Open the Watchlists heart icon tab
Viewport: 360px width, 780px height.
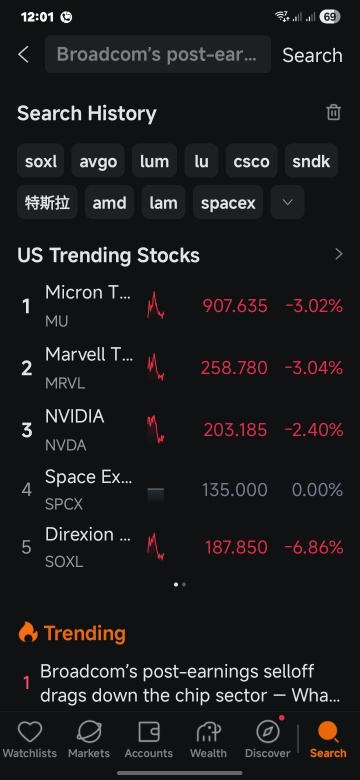30,740
